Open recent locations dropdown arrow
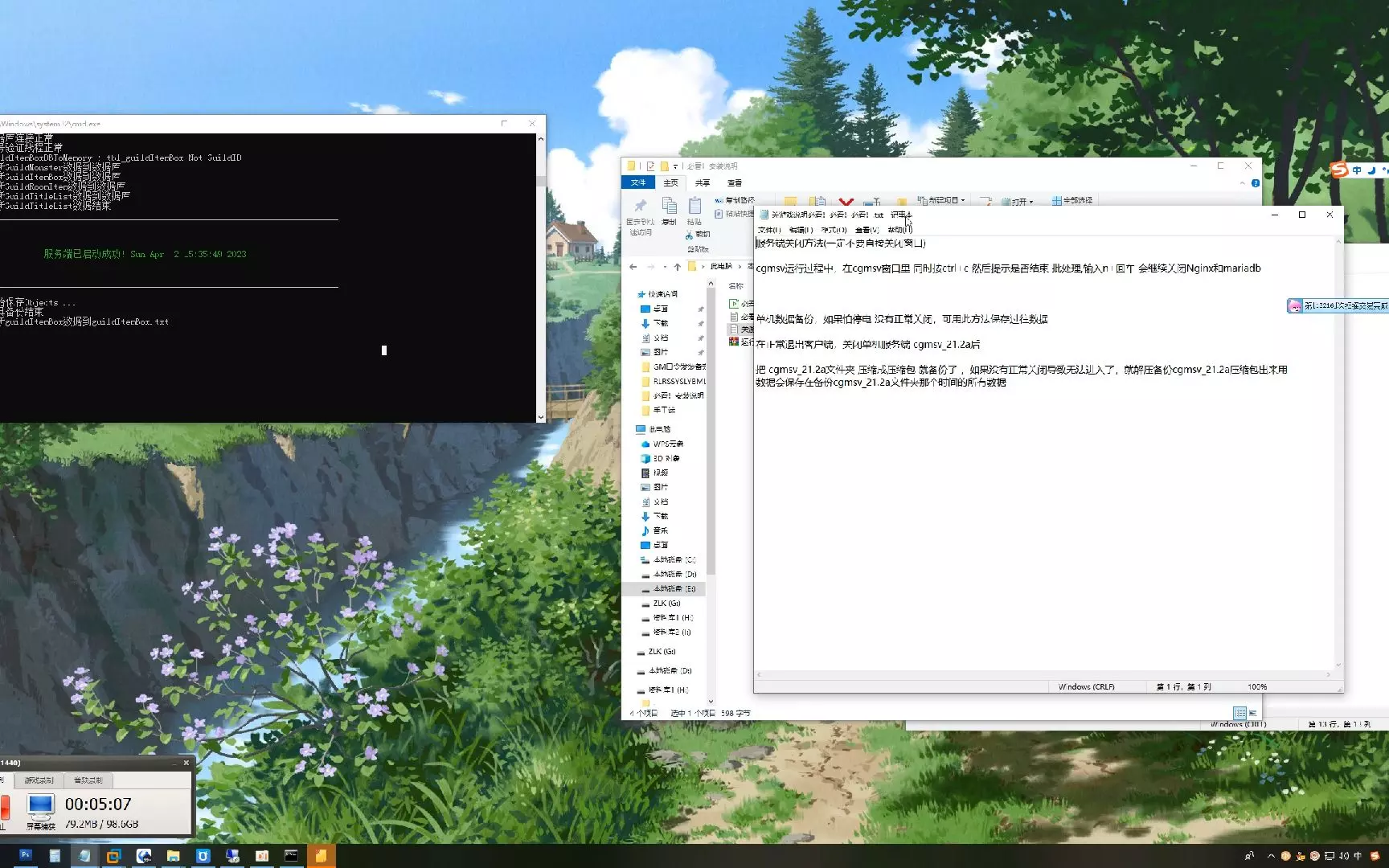Image resolution: width=1389 pixels, height=868 pixels. tap(664, 267)
